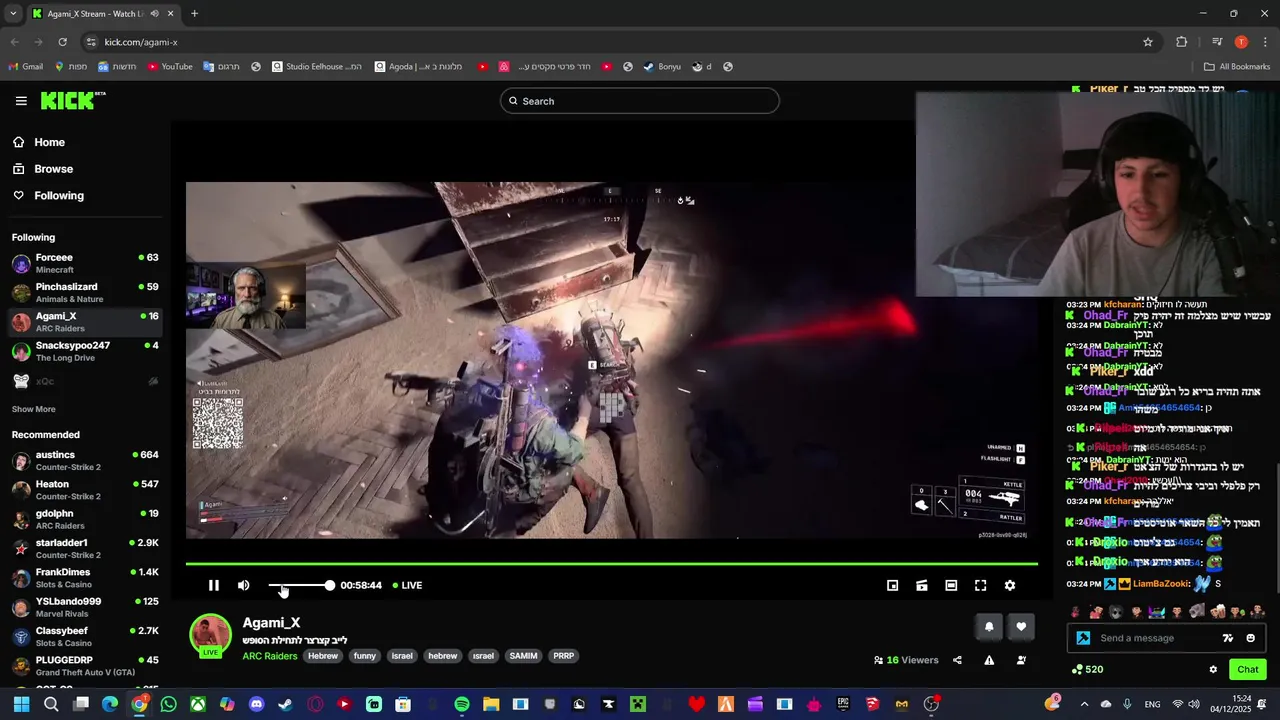Viewport: 1280px width, 720px height.
Task: Open Agami_X channel avatar
Action: click(x=210, y=634)
